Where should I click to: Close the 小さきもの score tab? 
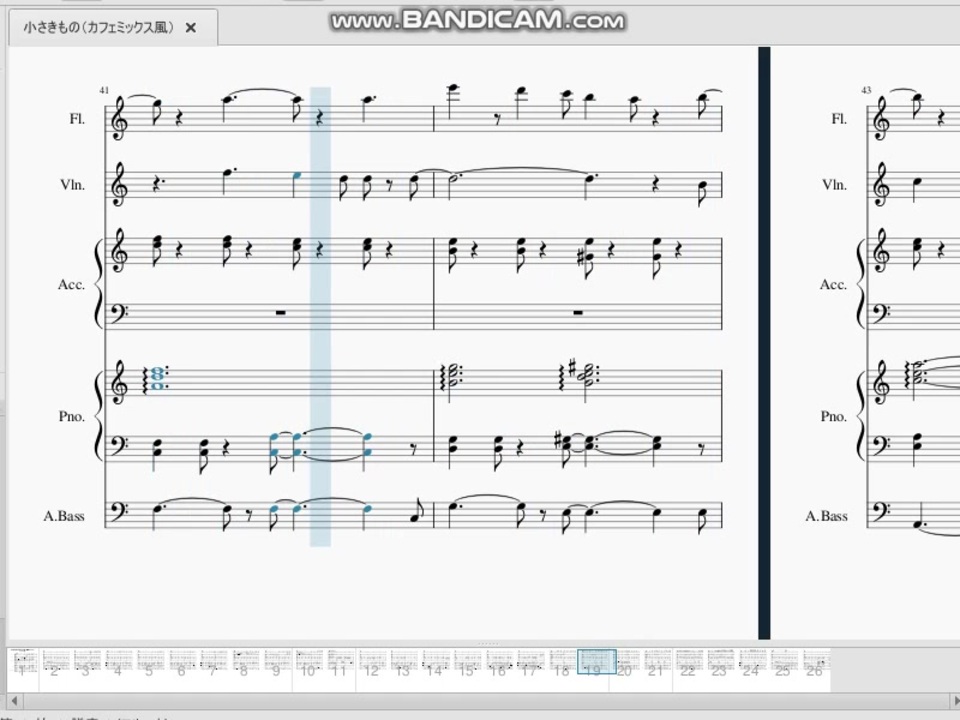pos(191,28)
